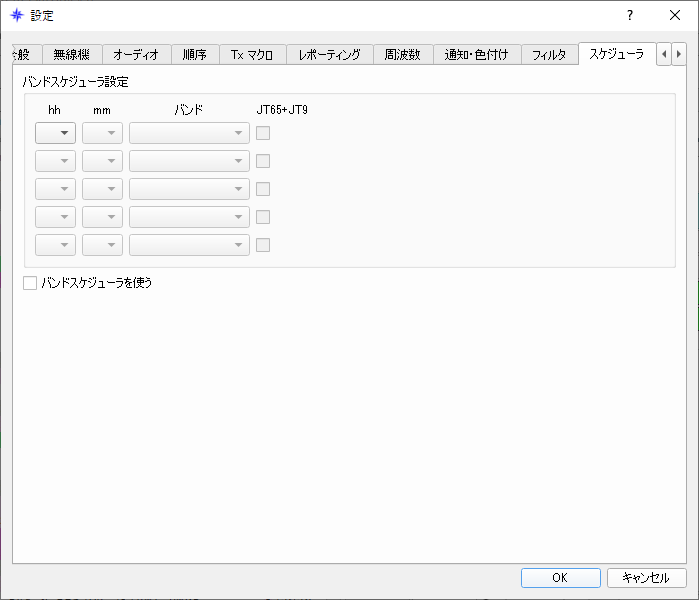Click the tab scroll left arrow
699x600 pixels.
(664, 54)
